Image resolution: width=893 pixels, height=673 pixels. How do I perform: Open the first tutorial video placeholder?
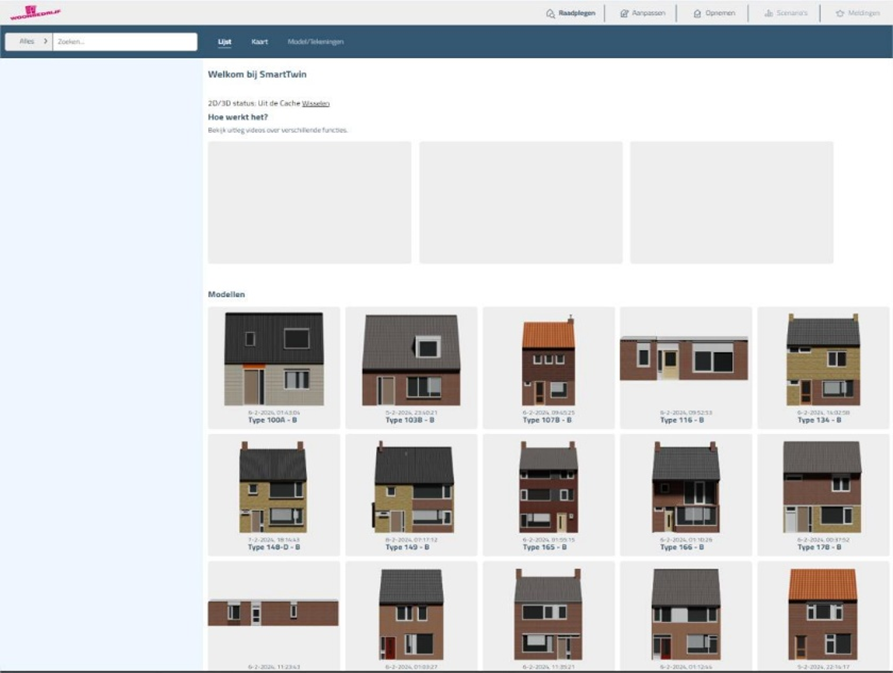pos(309,202)
